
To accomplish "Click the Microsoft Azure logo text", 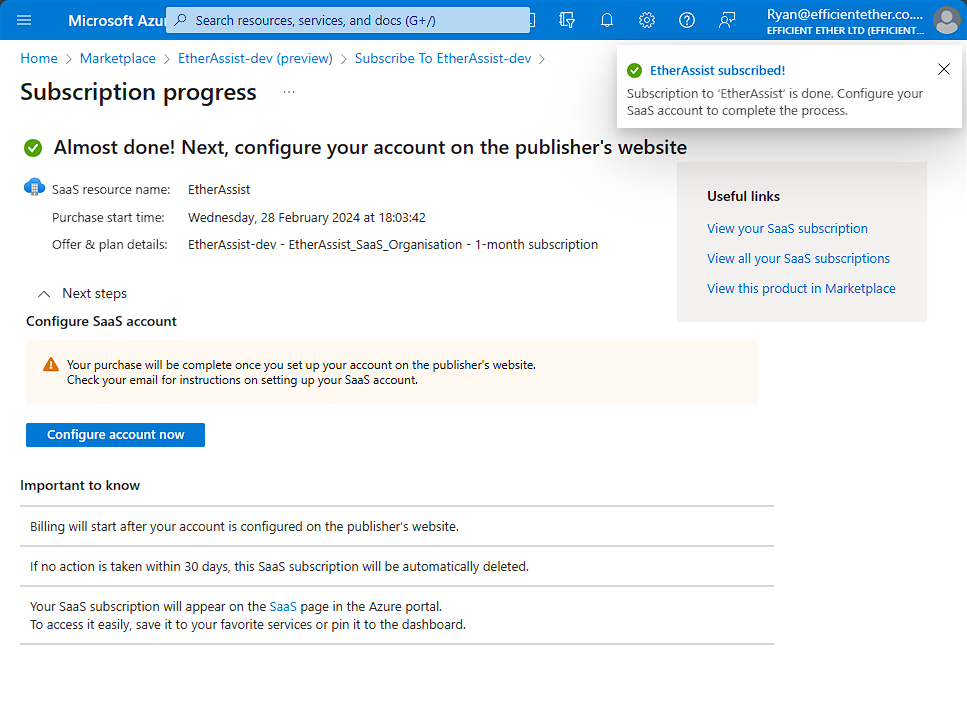I will pos(116,20).
